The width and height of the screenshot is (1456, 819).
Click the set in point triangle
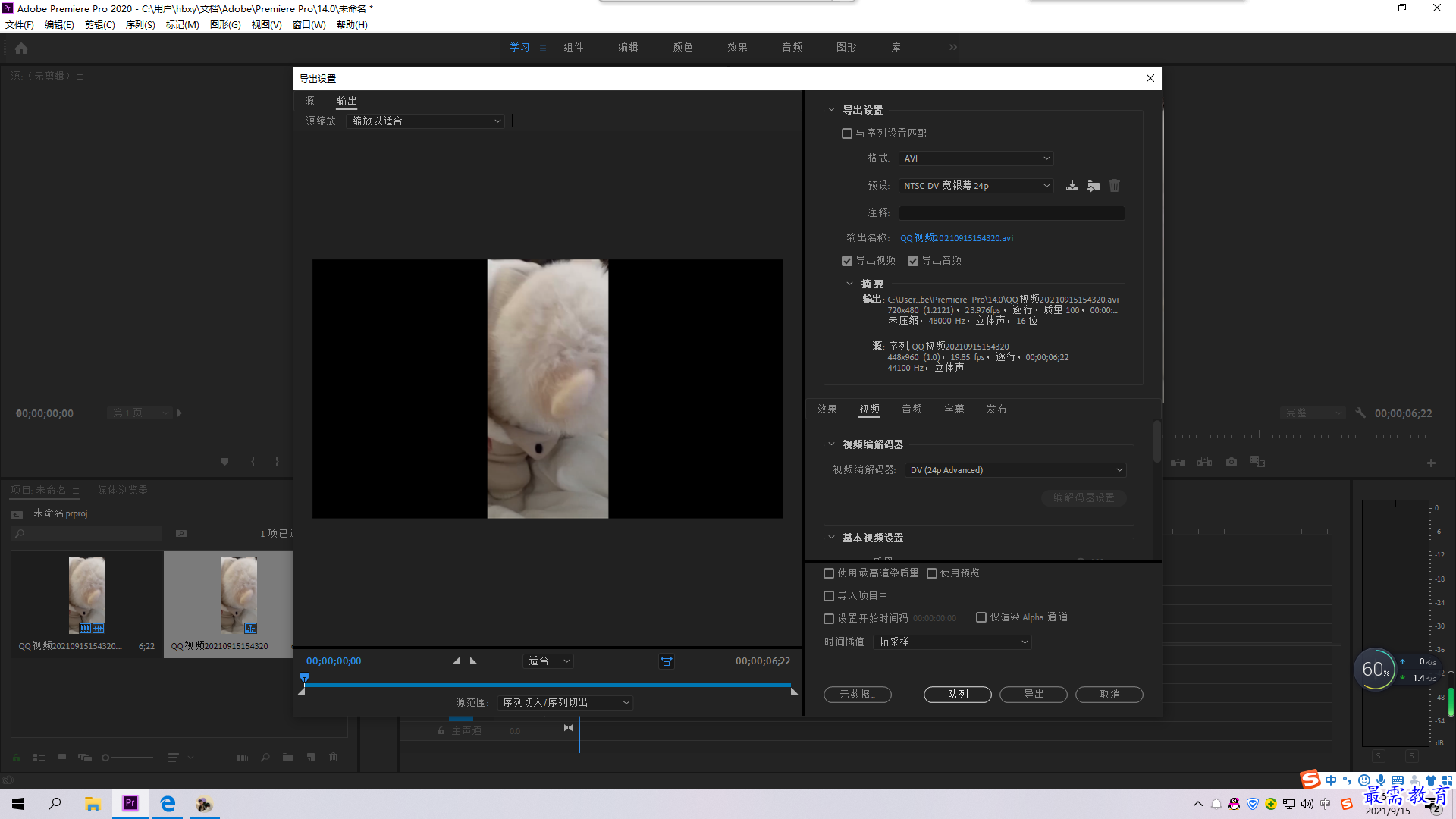pos(456,661)
